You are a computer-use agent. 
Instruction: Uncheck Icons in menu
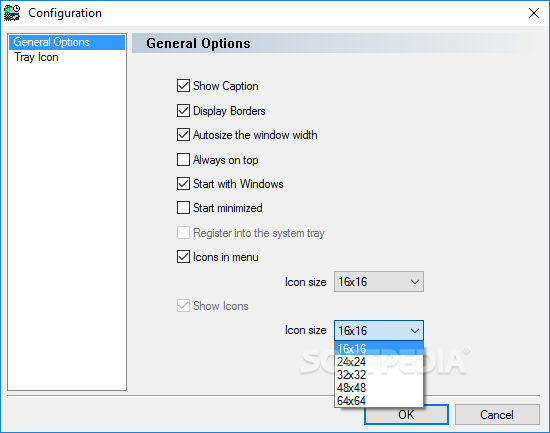tap(183, 257)
